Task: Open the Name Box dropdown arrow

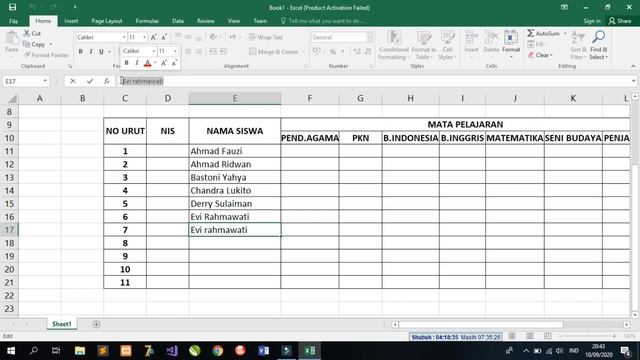Action: [45, 81]
